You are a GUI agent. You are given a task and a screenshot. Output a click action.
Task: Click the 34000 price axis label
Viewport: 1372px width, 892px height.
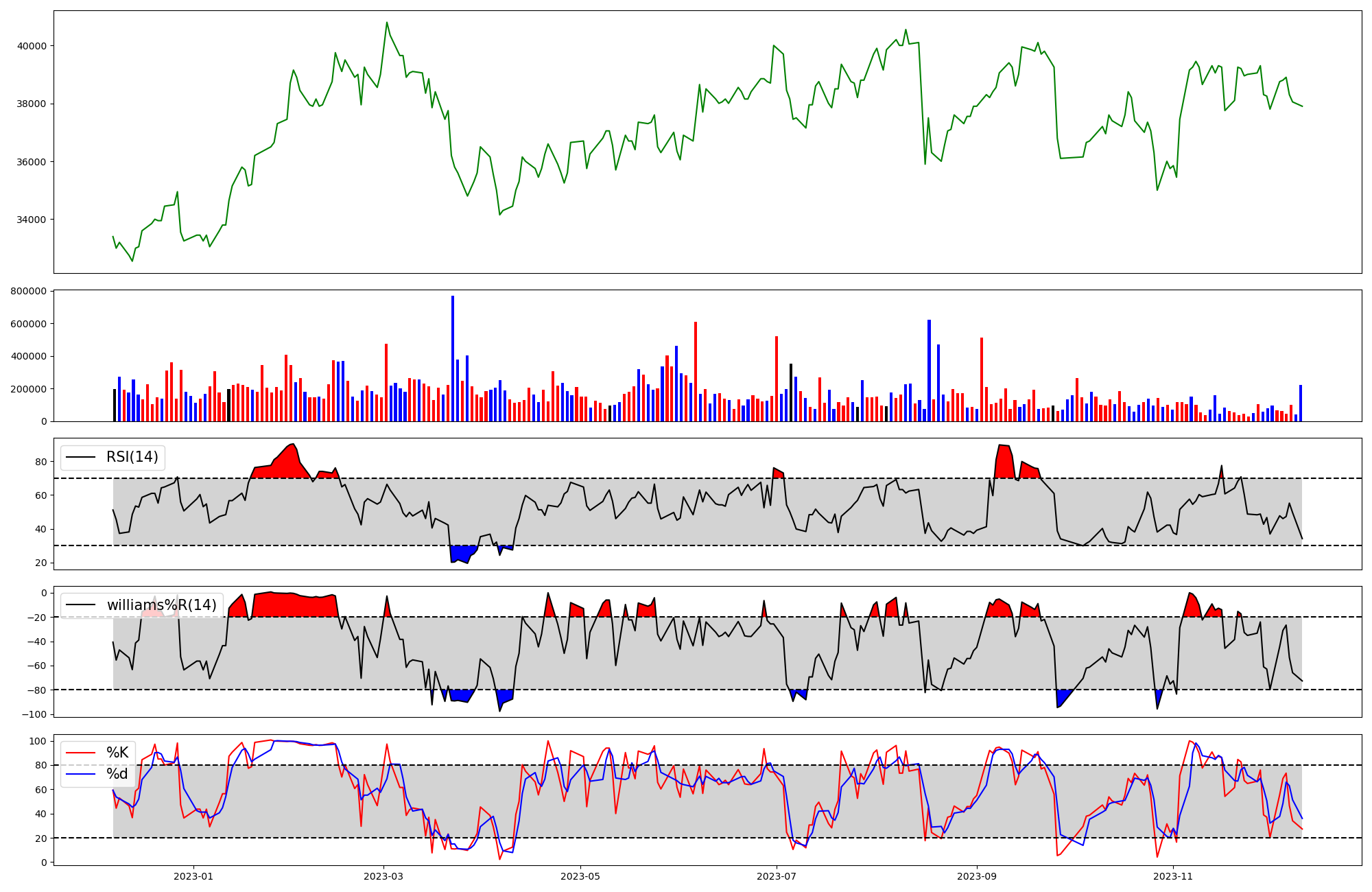pyautogui.click(x=32, y=220)
